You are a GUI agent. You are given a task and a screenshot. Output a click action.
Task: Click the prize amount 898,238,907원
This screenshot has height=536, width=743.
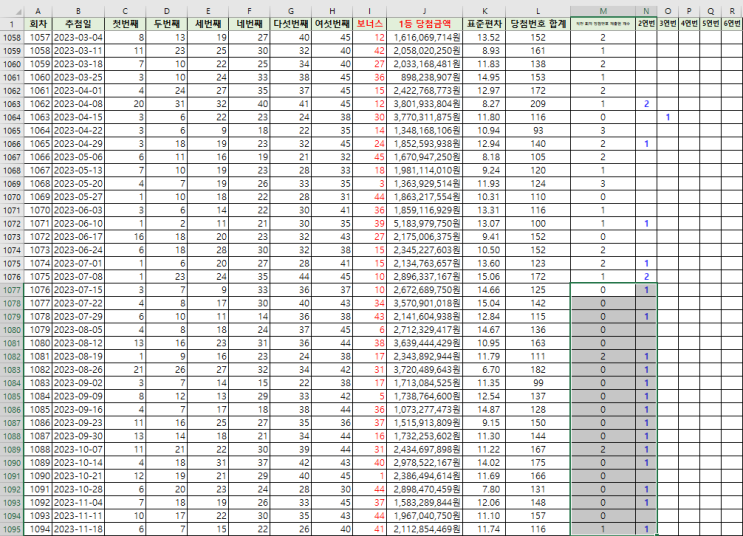425,77
